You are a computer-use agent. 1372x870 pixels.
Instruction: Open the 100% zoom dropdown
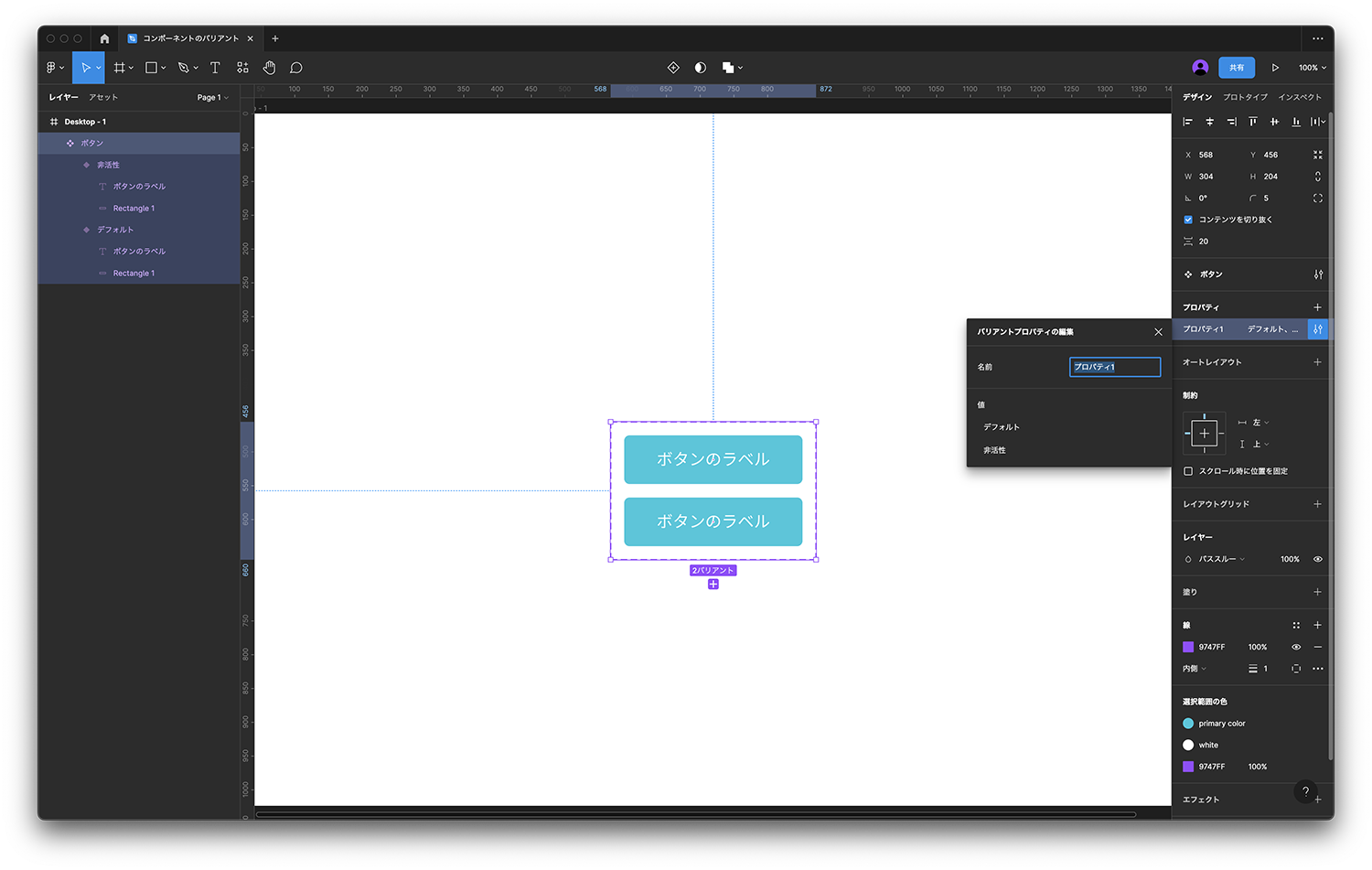[x=1313, y=68]
